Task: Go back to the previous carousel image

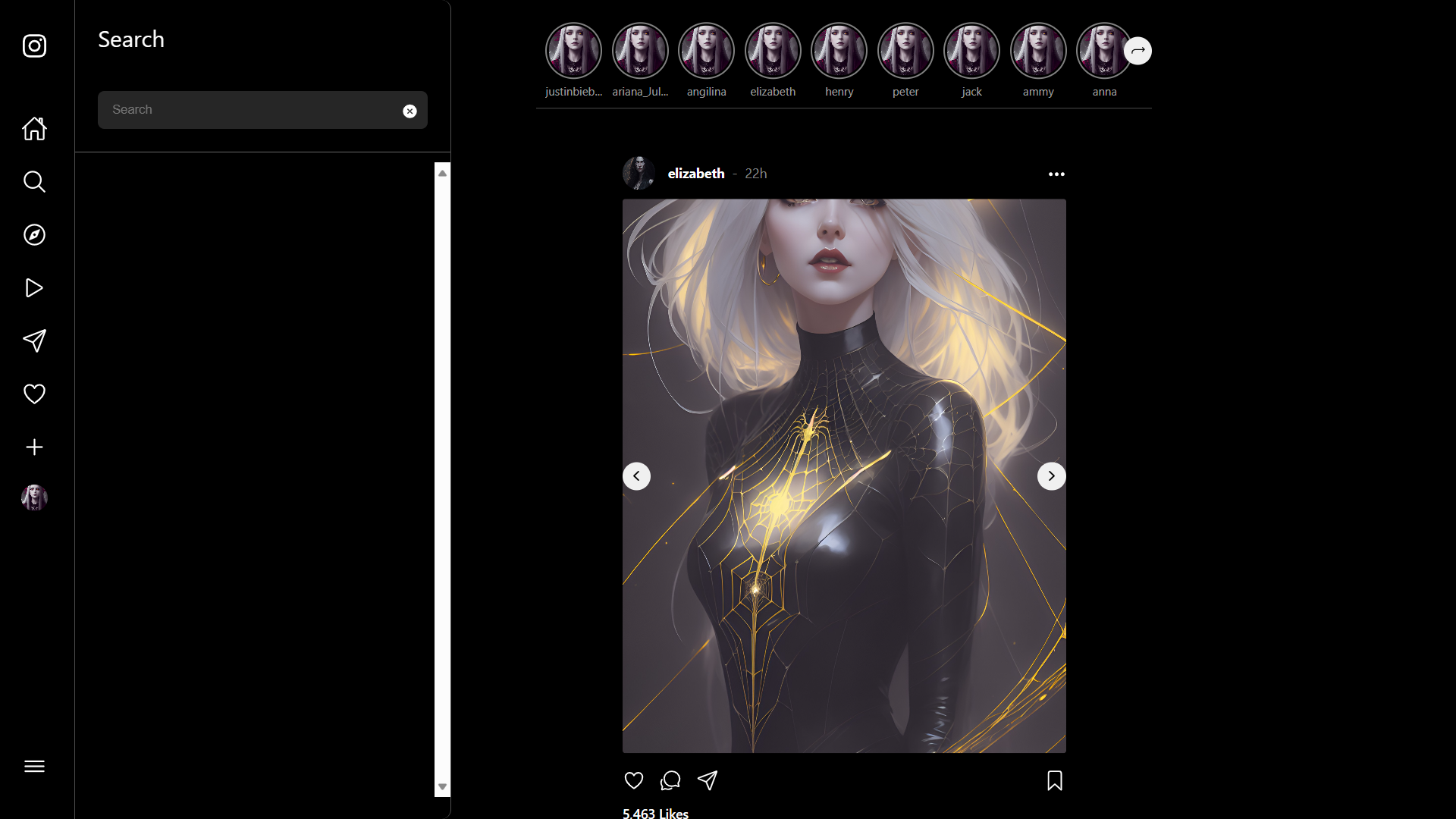Action: click(636, 476)
